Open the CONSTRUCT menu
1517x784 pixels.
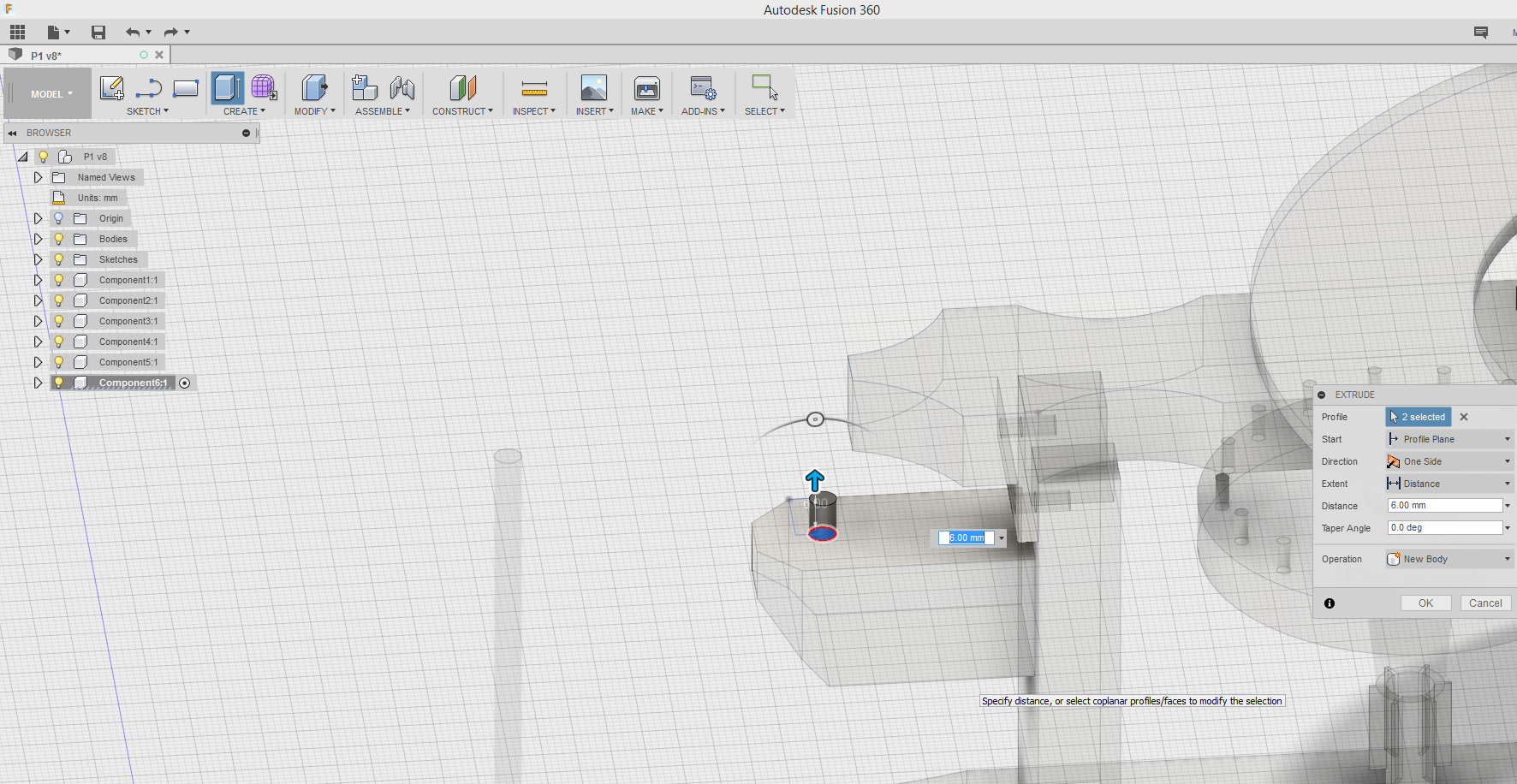click(462, 111)
